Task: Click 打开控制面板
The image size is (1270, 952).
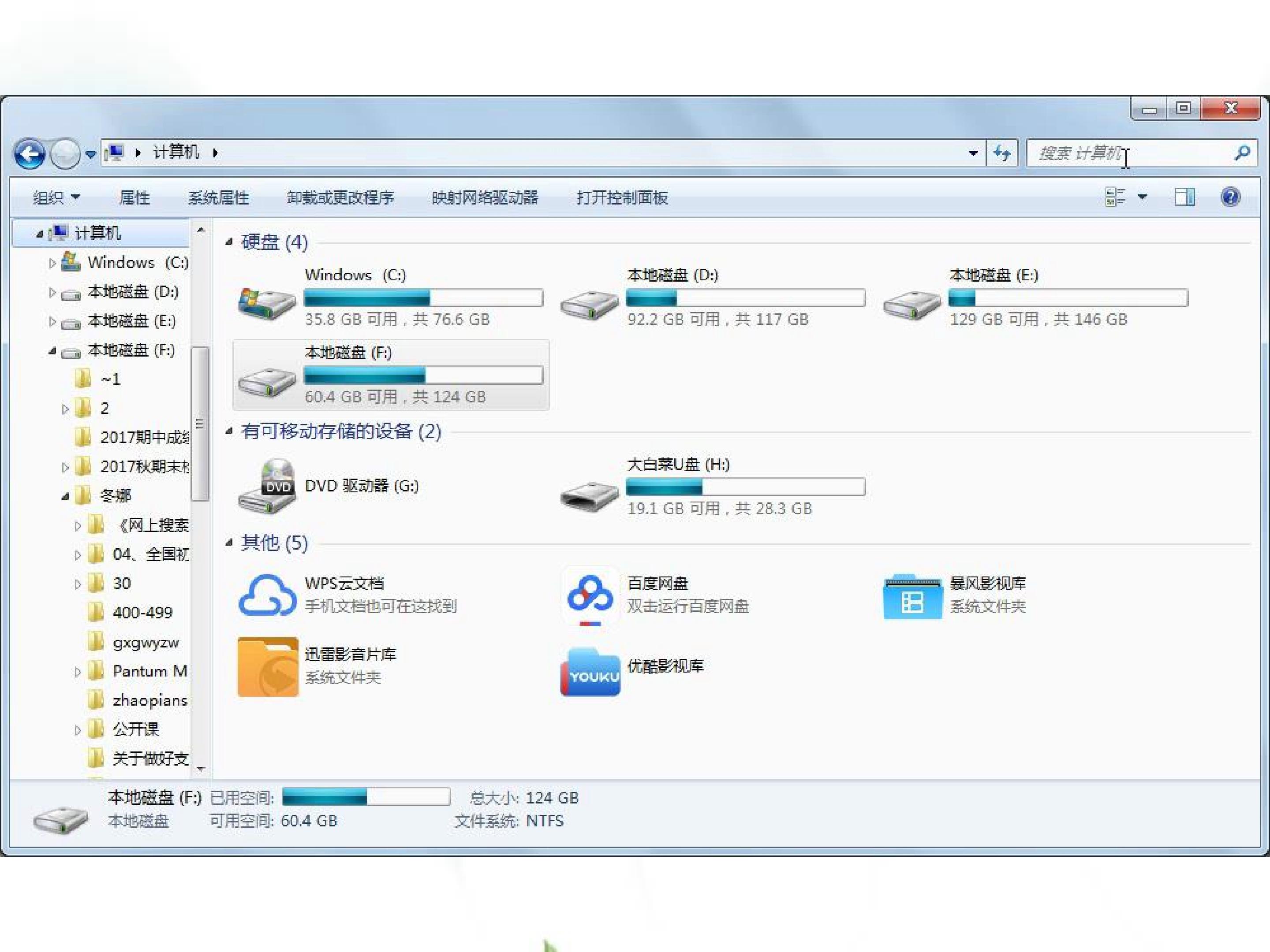Action: pyautogui.click(x=622, y=198)
